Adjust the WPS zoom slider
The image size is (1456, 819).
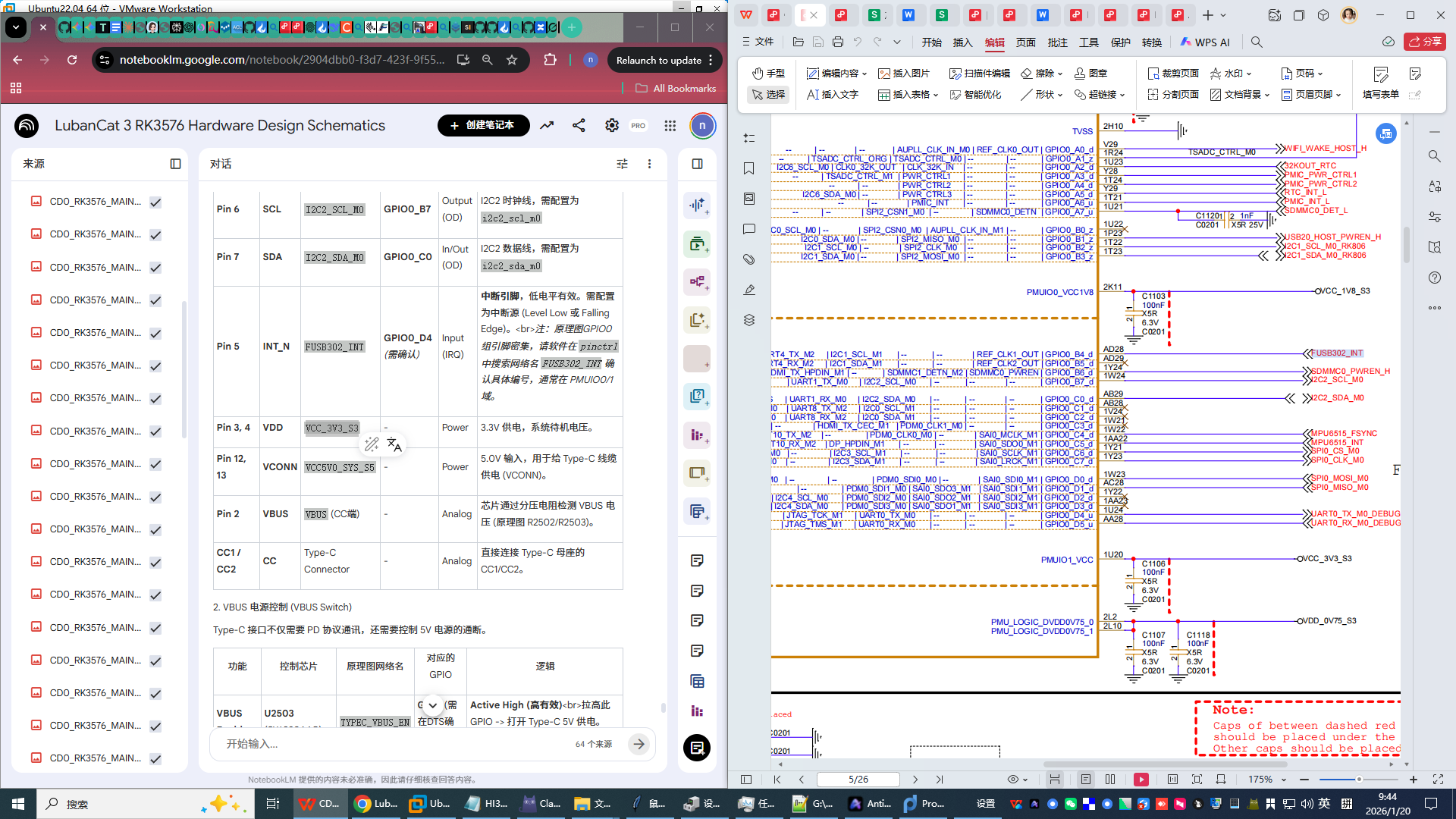pyautogui.click(x=1359, y=780)
